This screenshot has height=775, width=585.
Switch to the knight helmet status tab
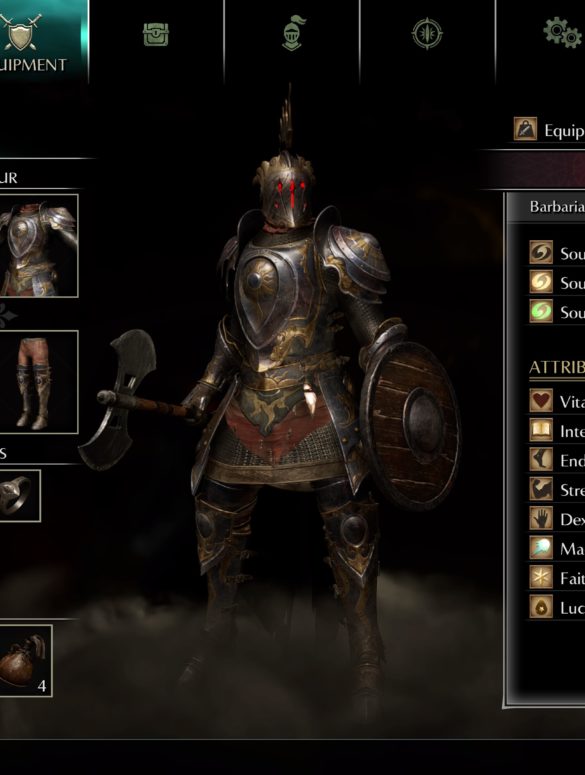coord(292,33)
